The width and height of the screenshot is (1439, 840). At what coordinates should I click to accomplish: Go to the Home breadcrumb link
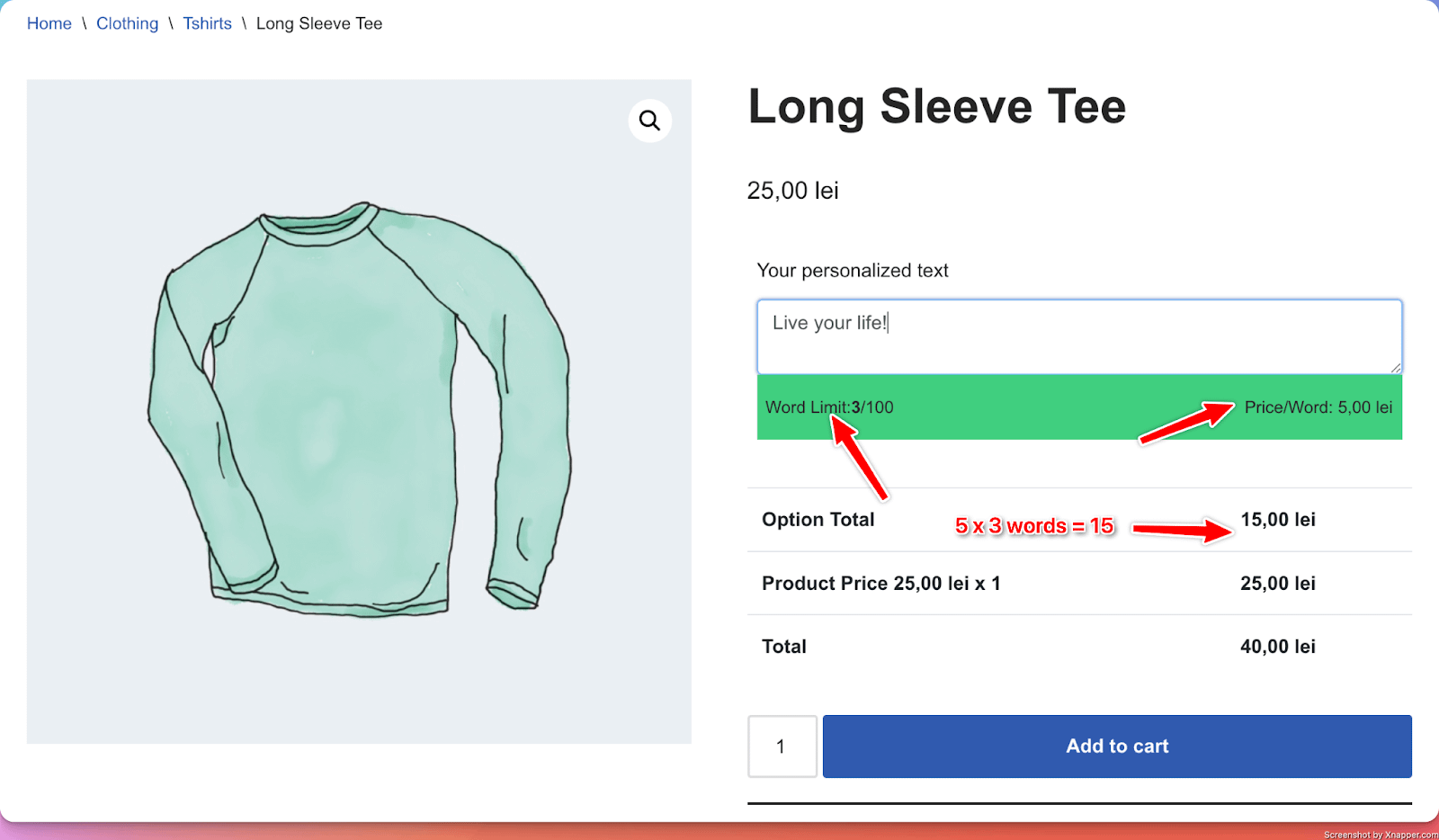click(x=49, y=23)
